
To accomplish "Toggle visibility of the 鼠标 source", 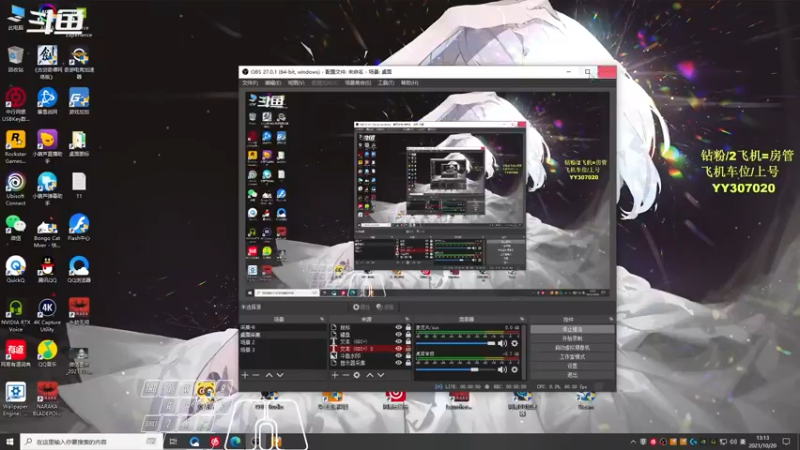I will (x=398, y=328).
